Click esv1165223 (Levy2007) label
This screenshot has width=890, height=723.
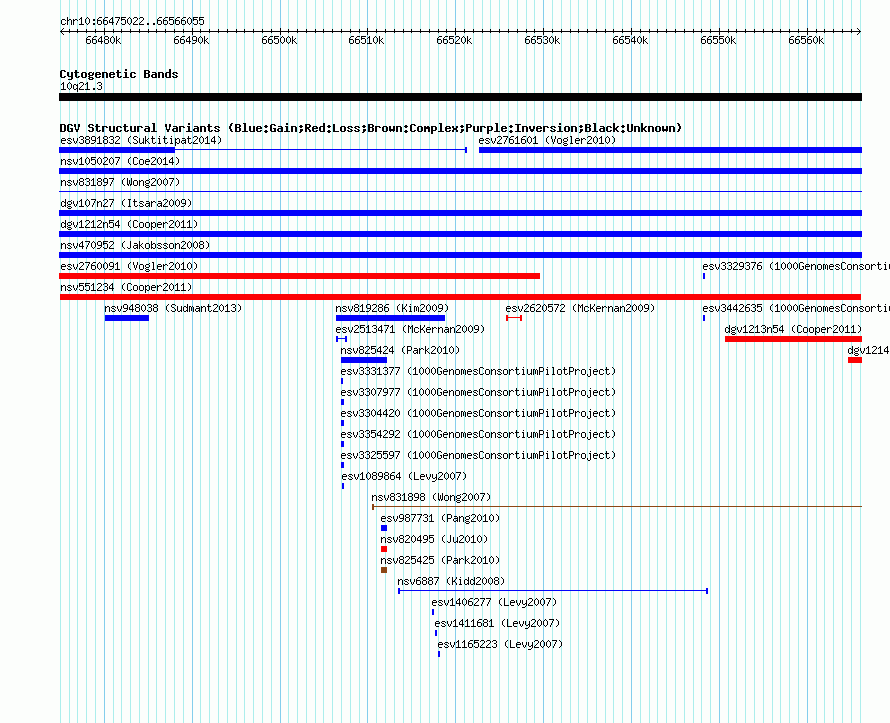pos(500,644)
